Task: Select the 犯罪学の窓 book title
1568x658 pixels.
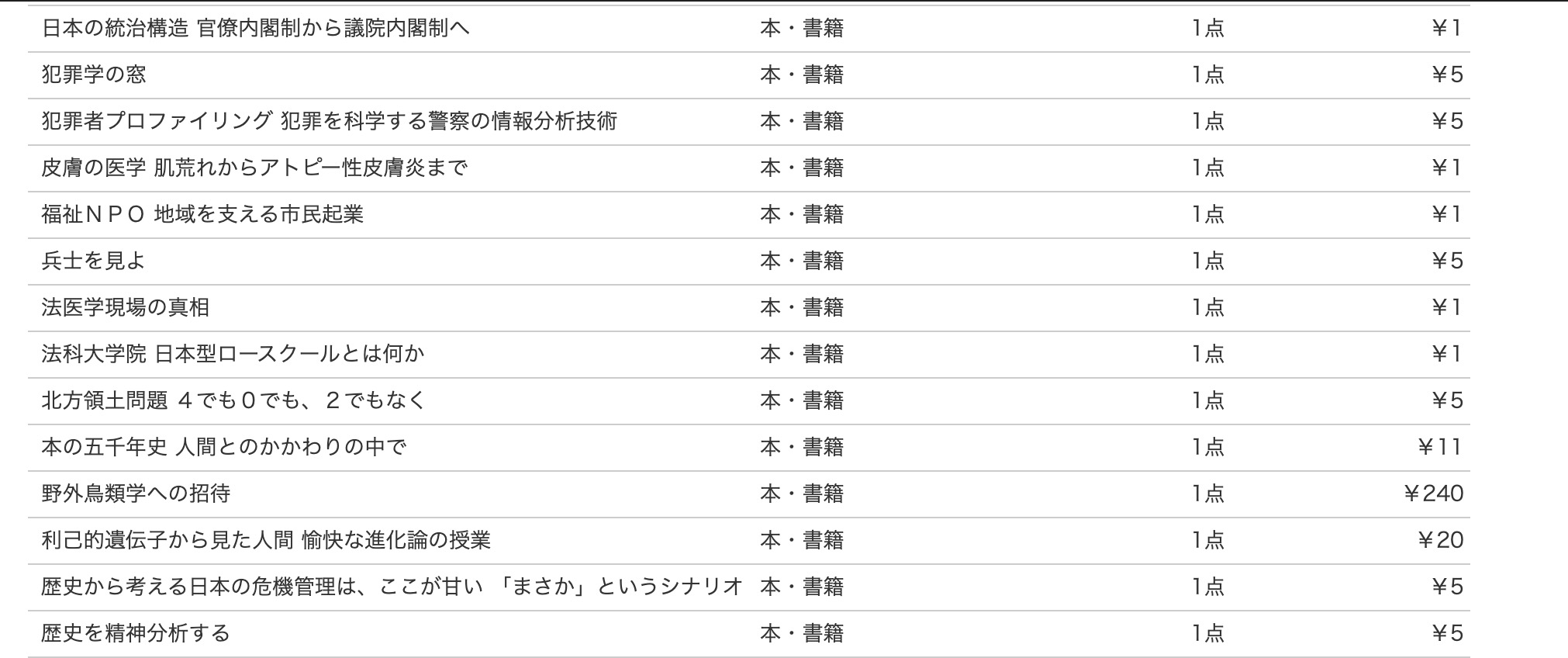Action: coord(94,75)
